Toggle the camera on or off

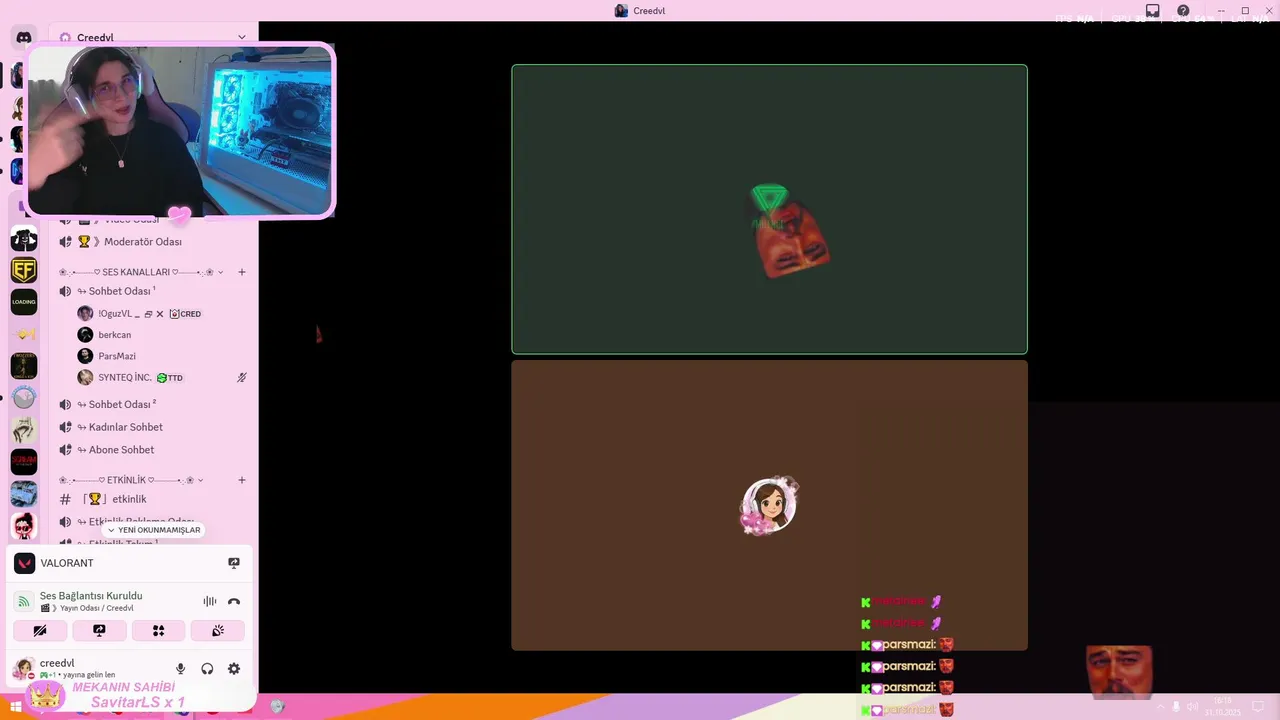click(40, 630)
